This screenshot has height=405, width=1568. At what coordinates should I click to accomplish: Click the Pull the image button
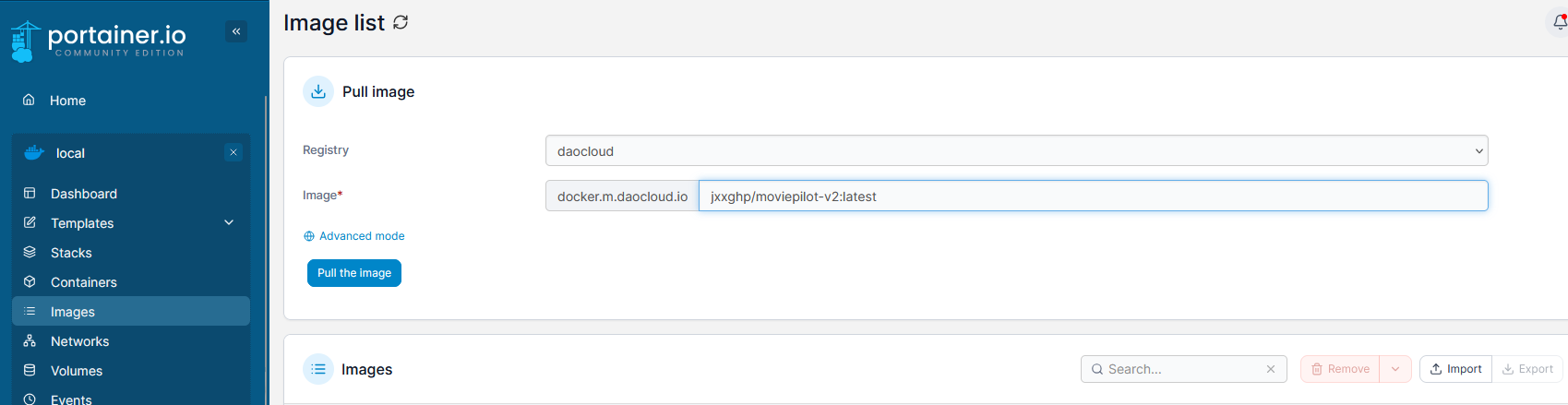pos(354,273)
